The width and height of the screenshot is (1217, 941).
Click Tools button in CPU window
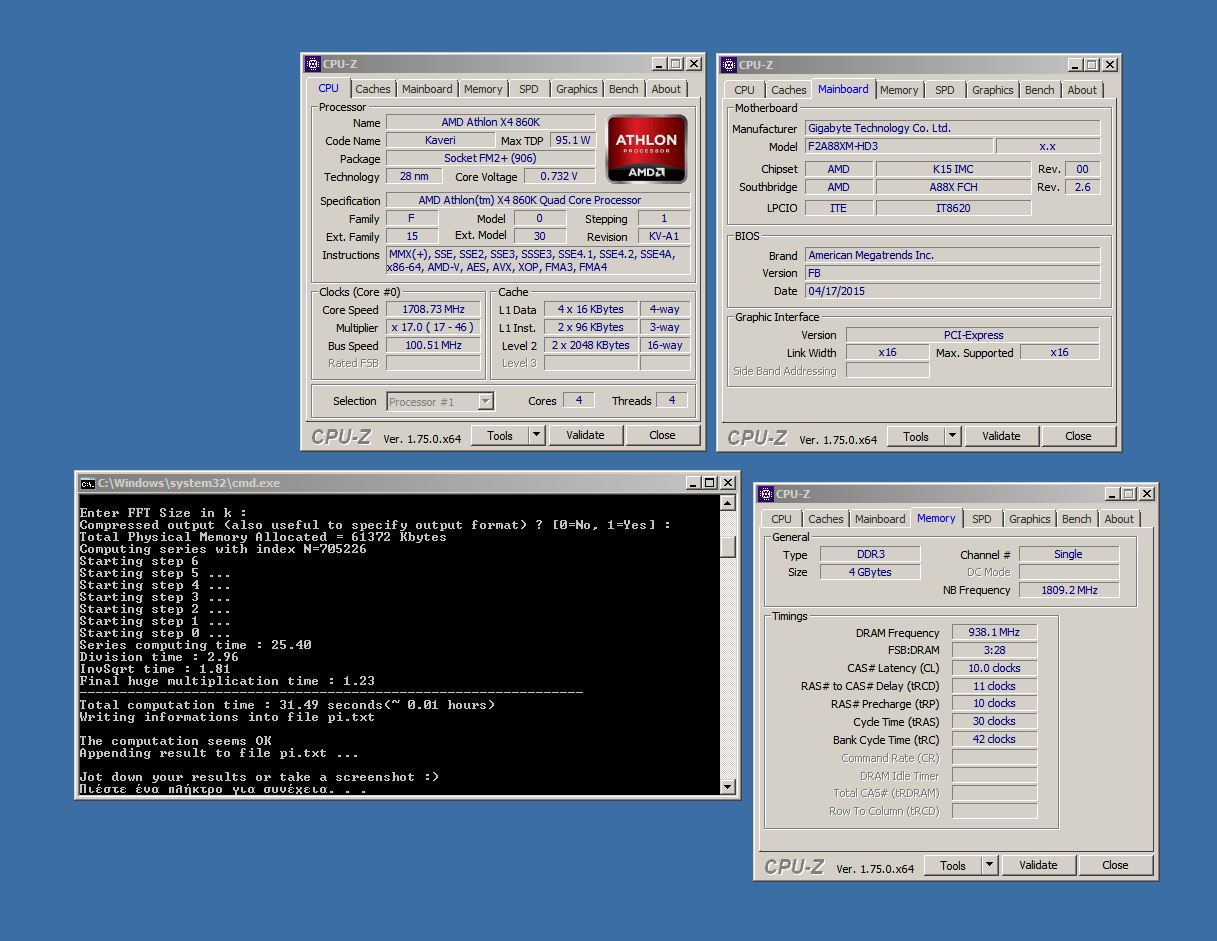[x=499, y=435]
